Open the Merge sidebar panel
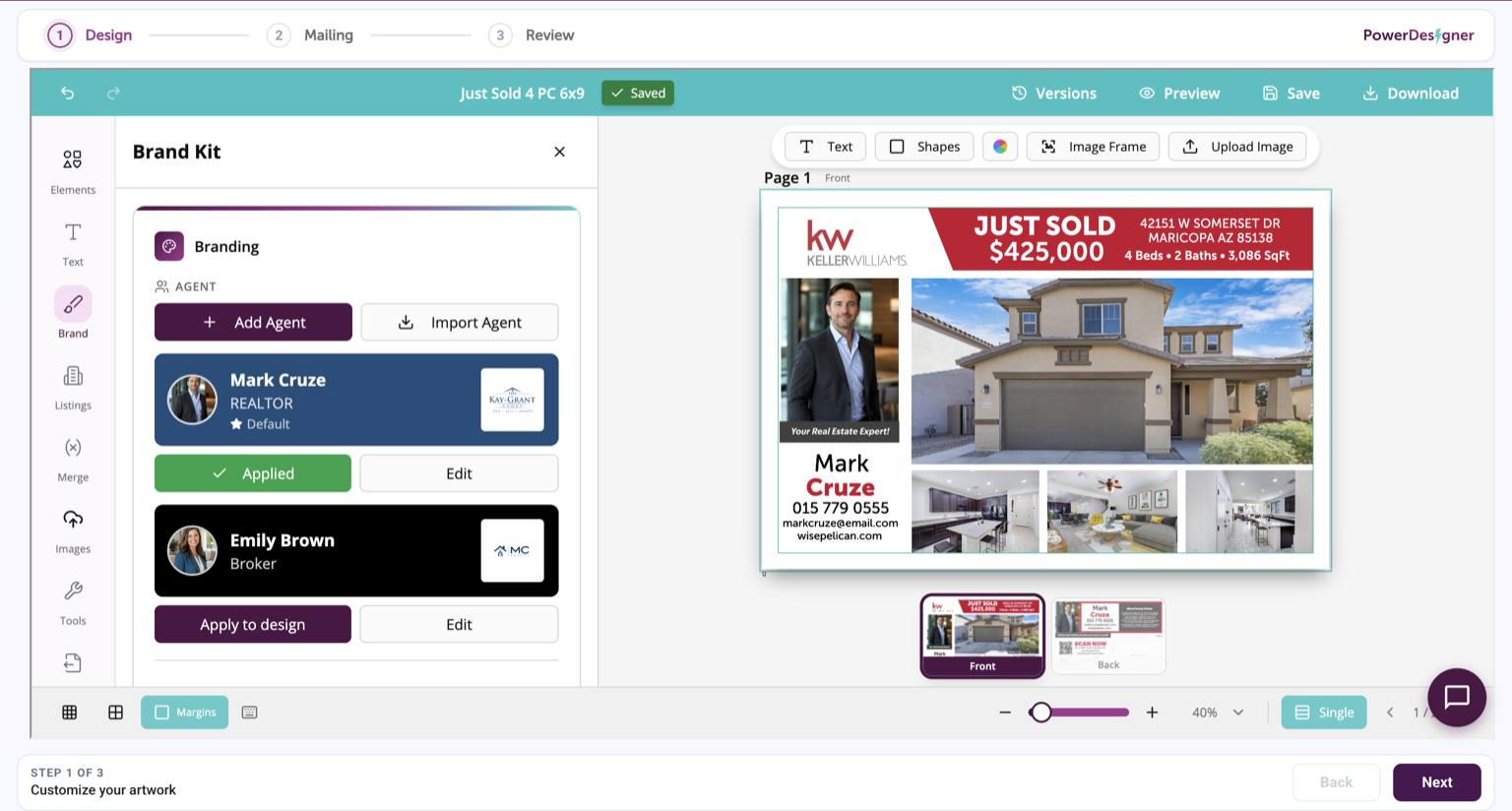Viewport: 1512px width, 811px height. [x=73, y=459]
